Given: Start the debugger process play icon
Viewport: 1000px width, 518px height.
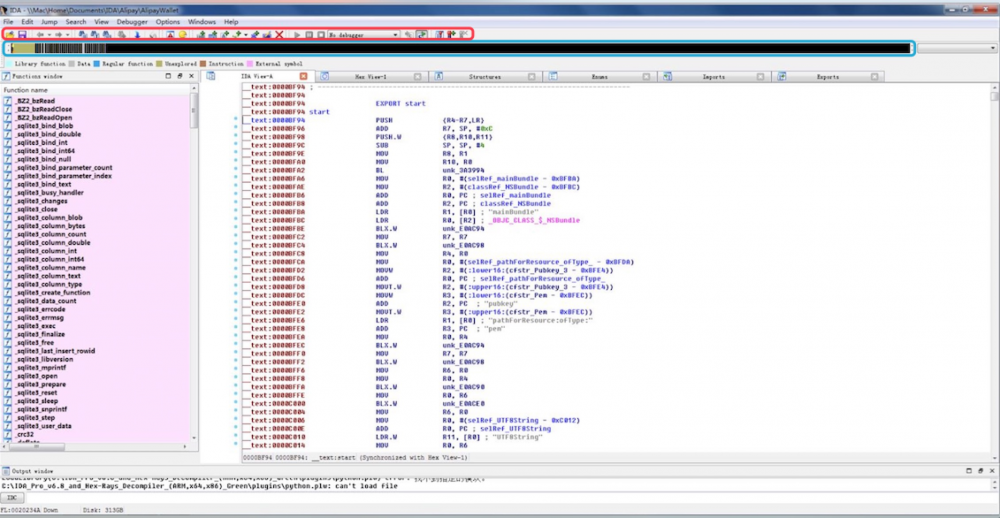Looking at the screenshot, I should coord(297,34).
